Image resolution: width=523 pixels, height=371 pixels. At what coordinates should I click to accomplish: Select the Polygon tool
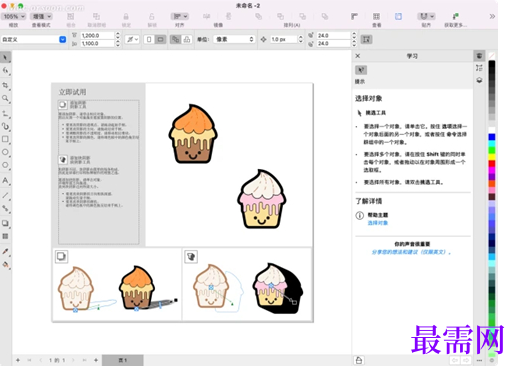pos(5,165)
